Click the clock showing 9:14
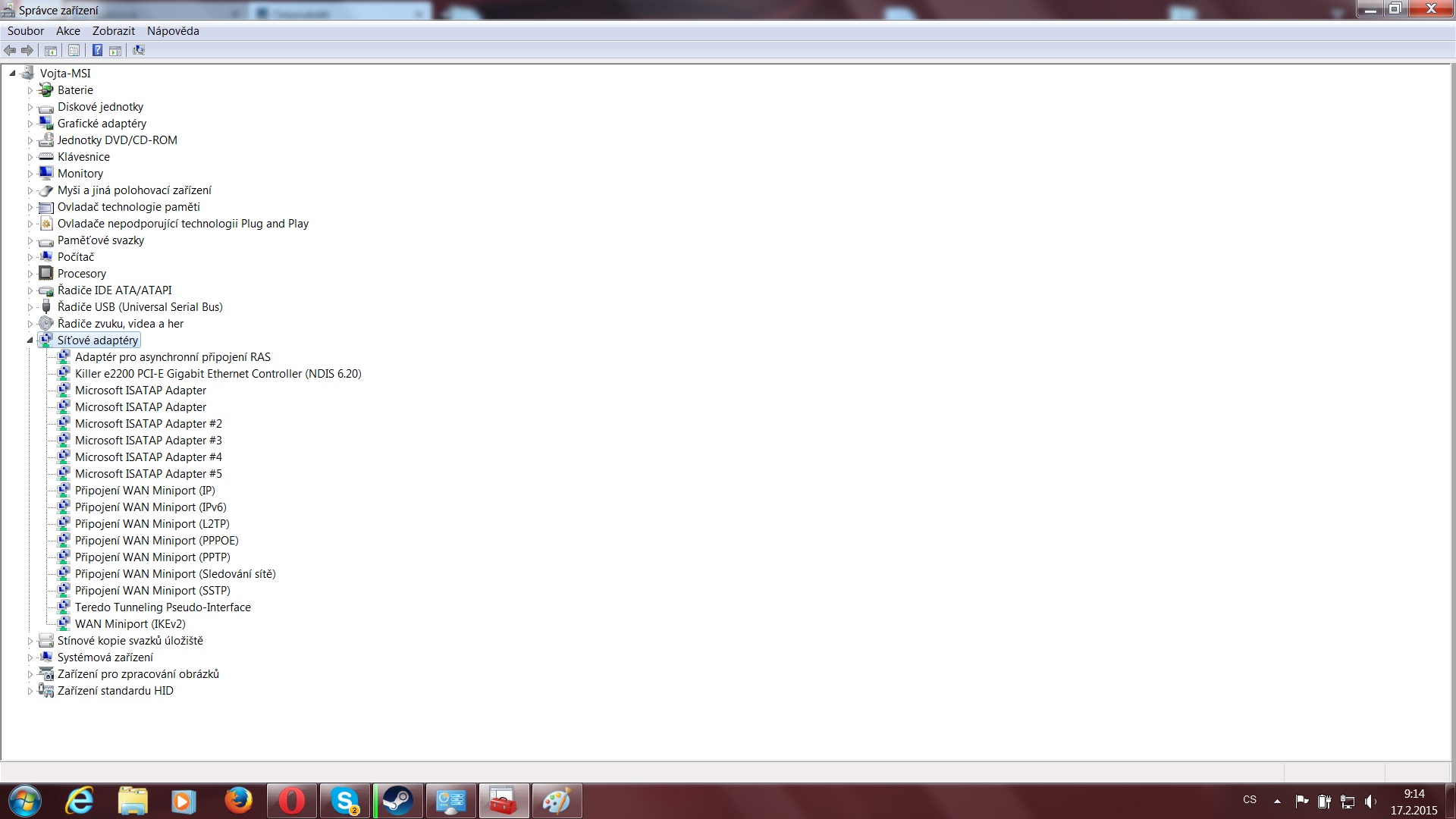This screenshot has width=1456, height=819. click(1414, 794)
